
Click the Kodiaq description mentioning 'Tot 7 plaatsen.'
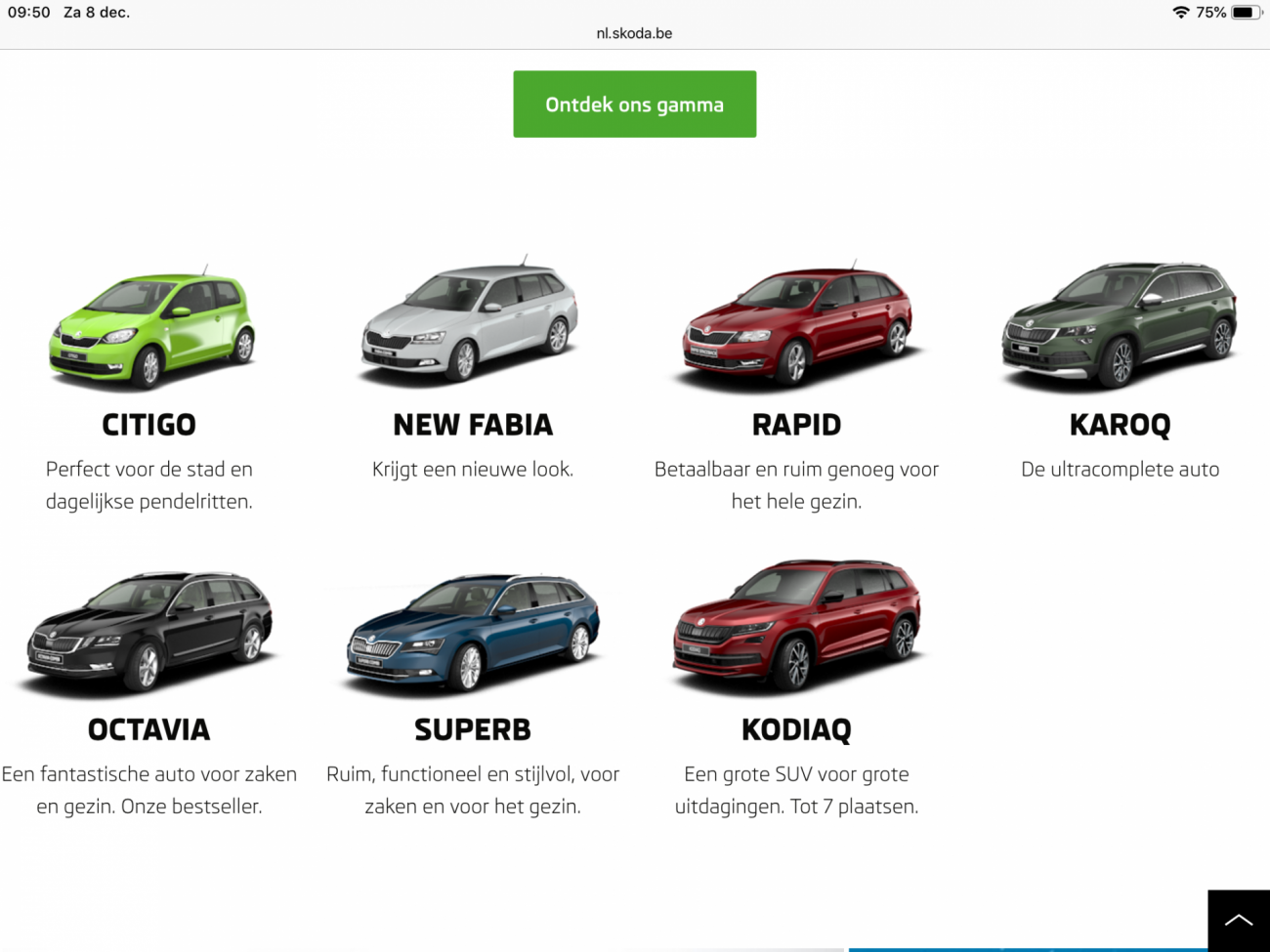797,790
